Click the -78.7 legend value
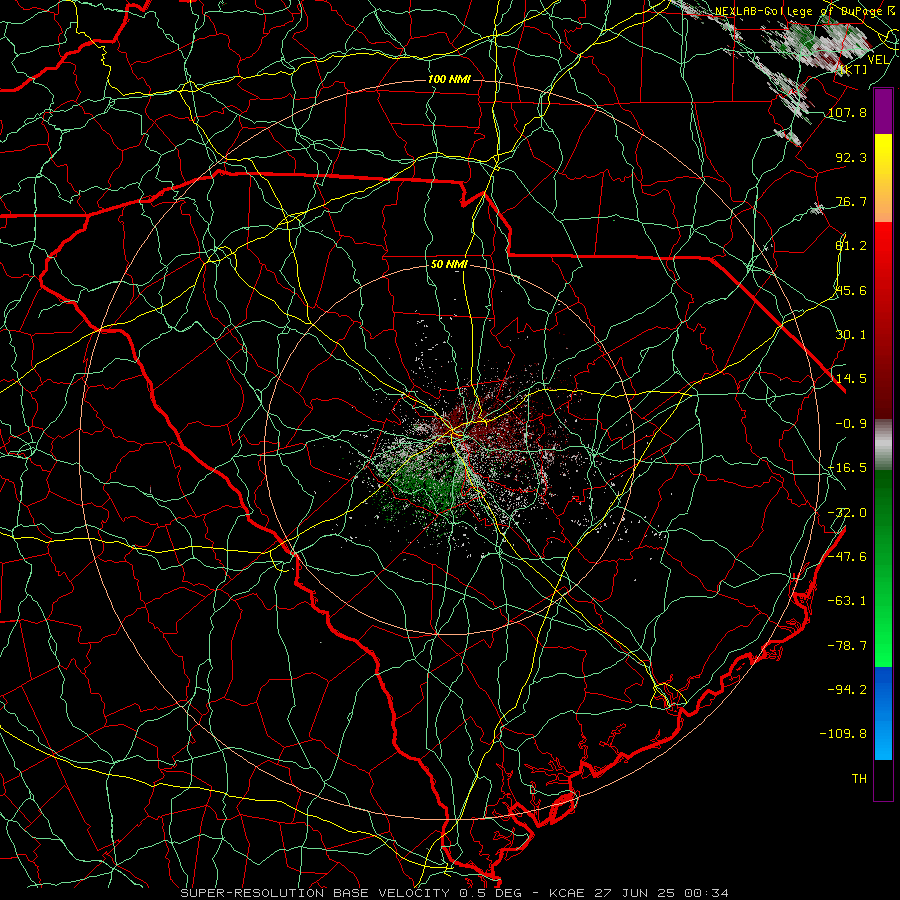The image size is (900, 900). click(847, 646)
